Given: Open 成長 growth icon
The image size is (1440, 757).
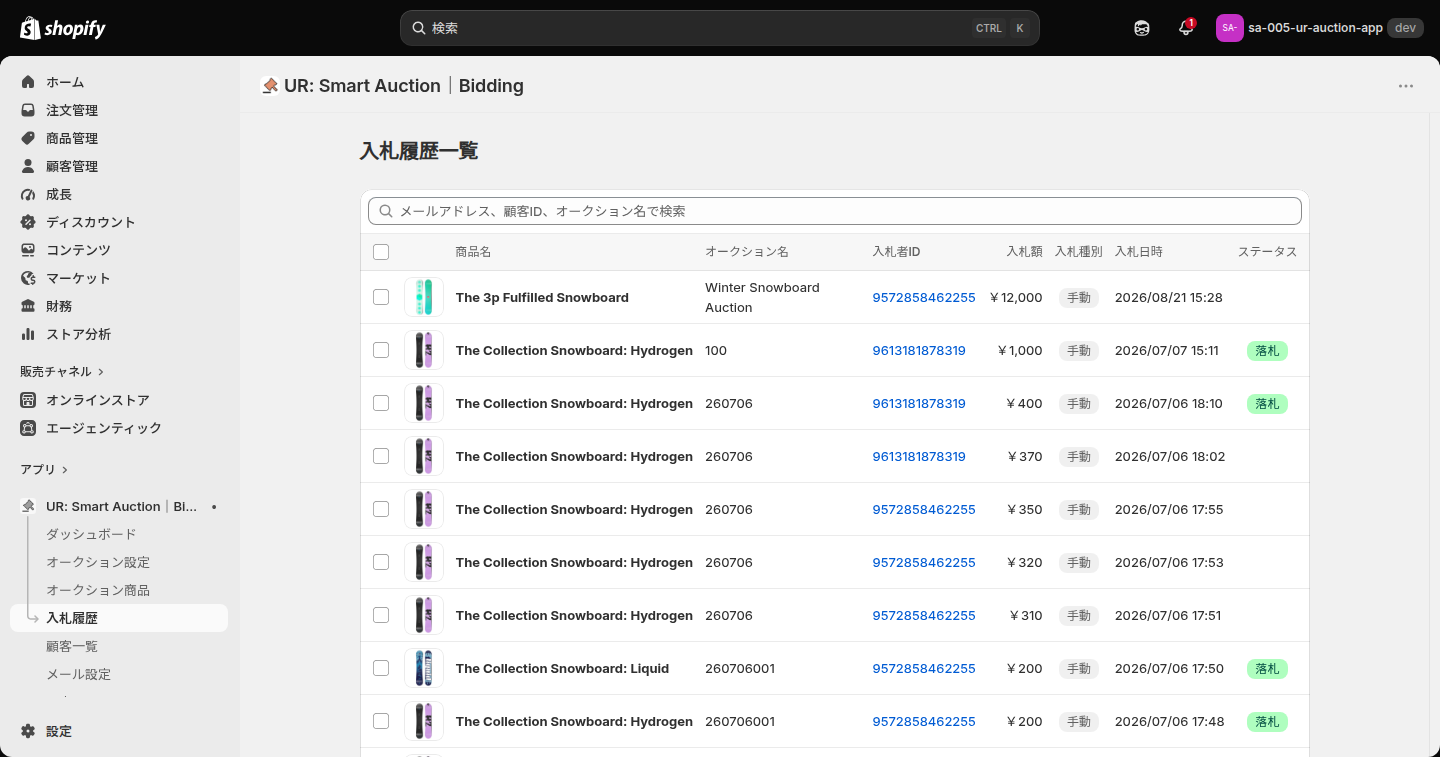Looking at the screenshot, I should coord(28,194).
